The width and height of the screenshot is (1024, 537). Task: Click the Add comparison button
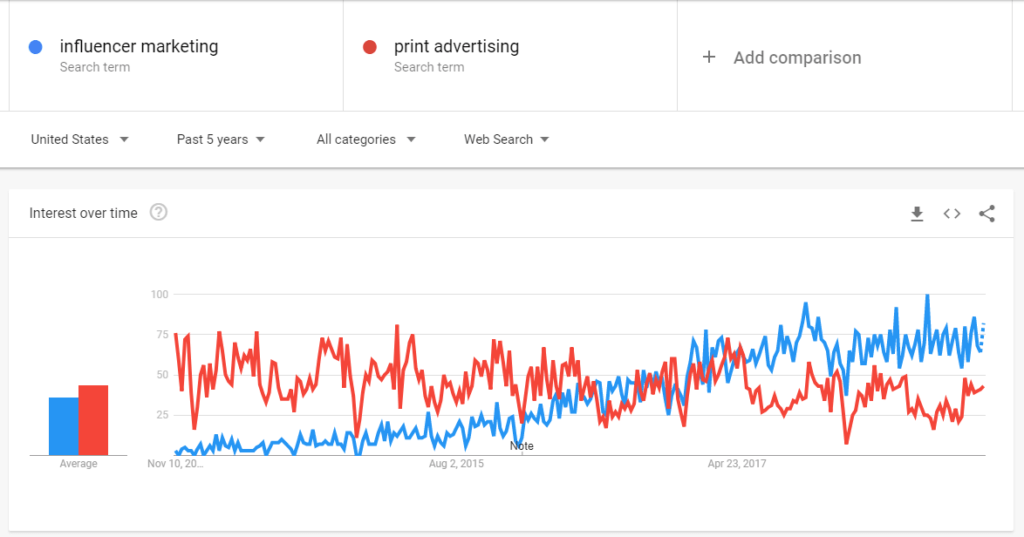[782, 57]
